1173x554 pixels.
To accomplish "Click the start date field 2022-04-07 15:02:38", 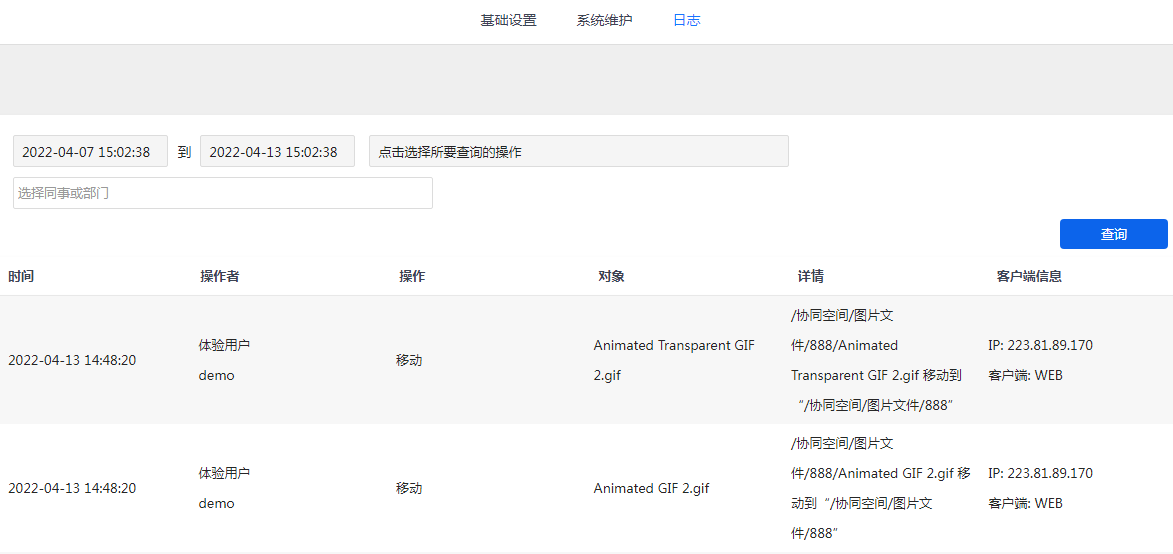I will [x=90, y=152].
